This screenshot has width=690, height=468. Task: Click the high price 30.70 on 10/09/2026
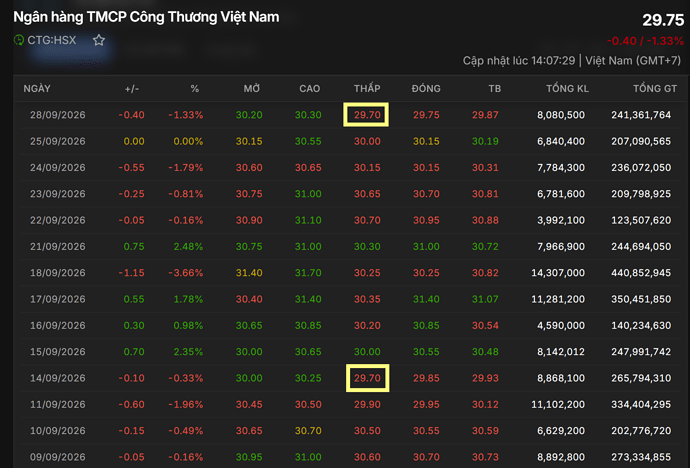[308, 431]
